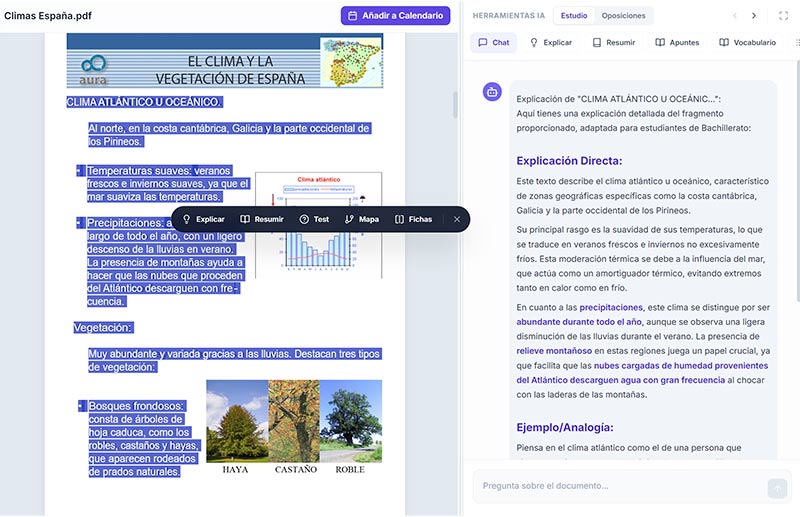Click the AI panel scrollbar on the right edge

(x=797, y=179)
